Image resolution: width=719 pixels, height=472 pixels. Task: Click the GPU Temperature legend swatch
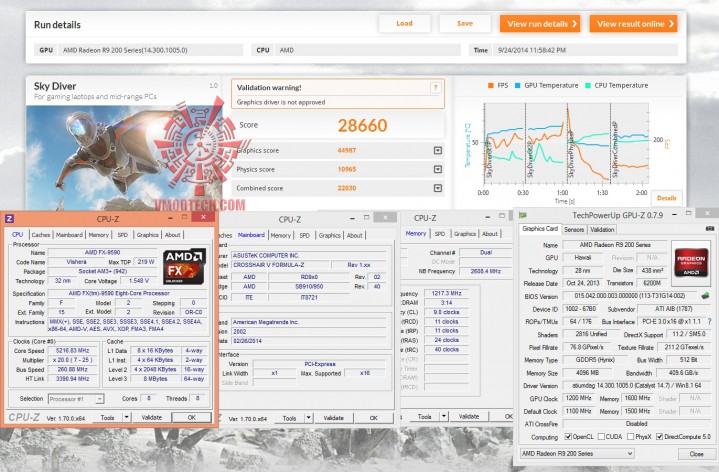point(518,85)
